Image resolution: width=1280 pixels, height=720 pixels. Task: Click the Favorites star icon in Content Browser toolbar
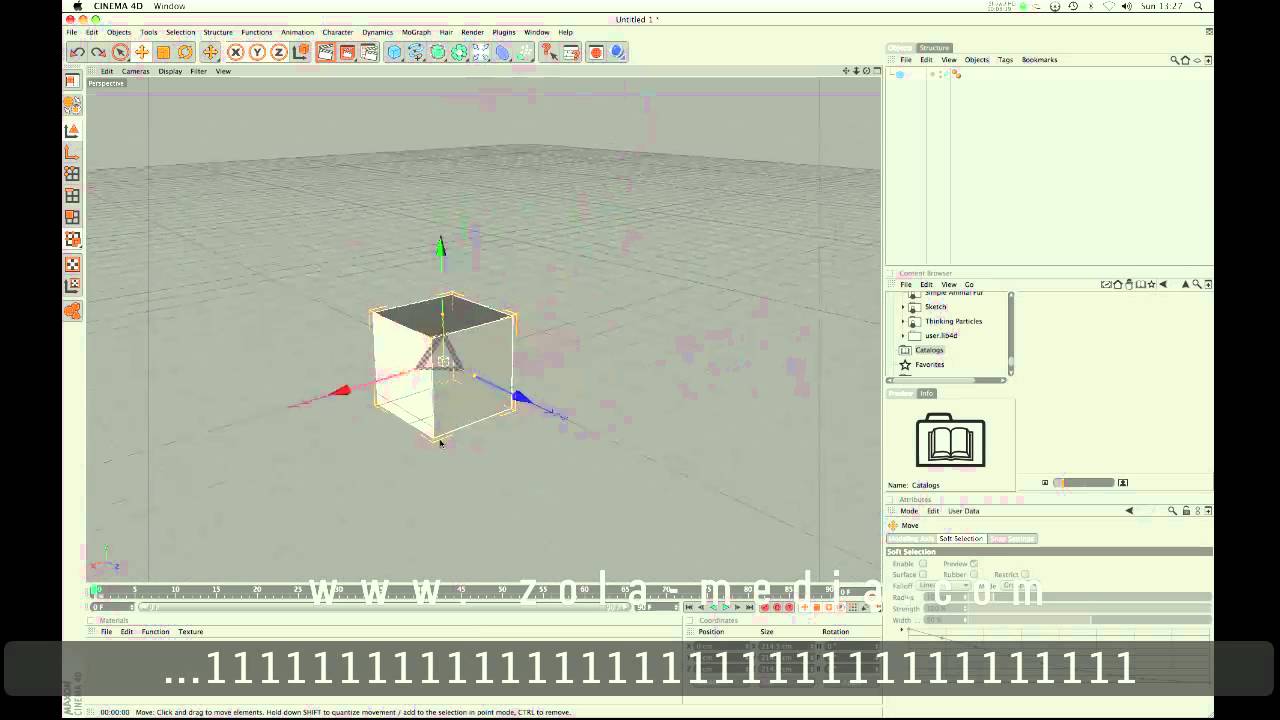click(1151, 284)
